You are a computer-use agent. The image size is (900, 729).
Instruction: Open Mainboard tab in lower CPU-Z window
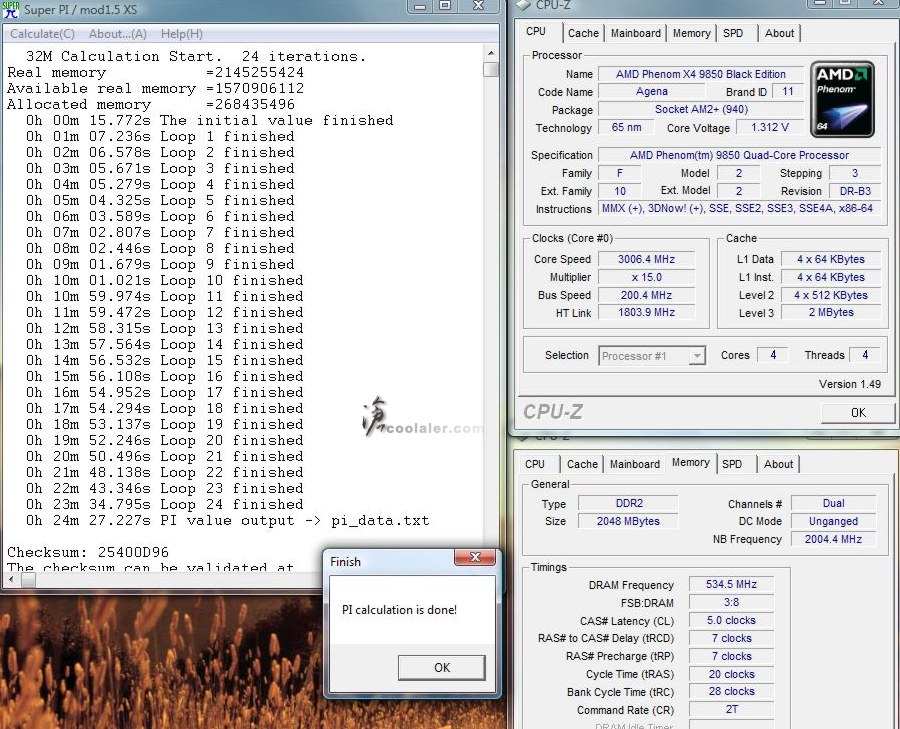click(x=634, y=464)
